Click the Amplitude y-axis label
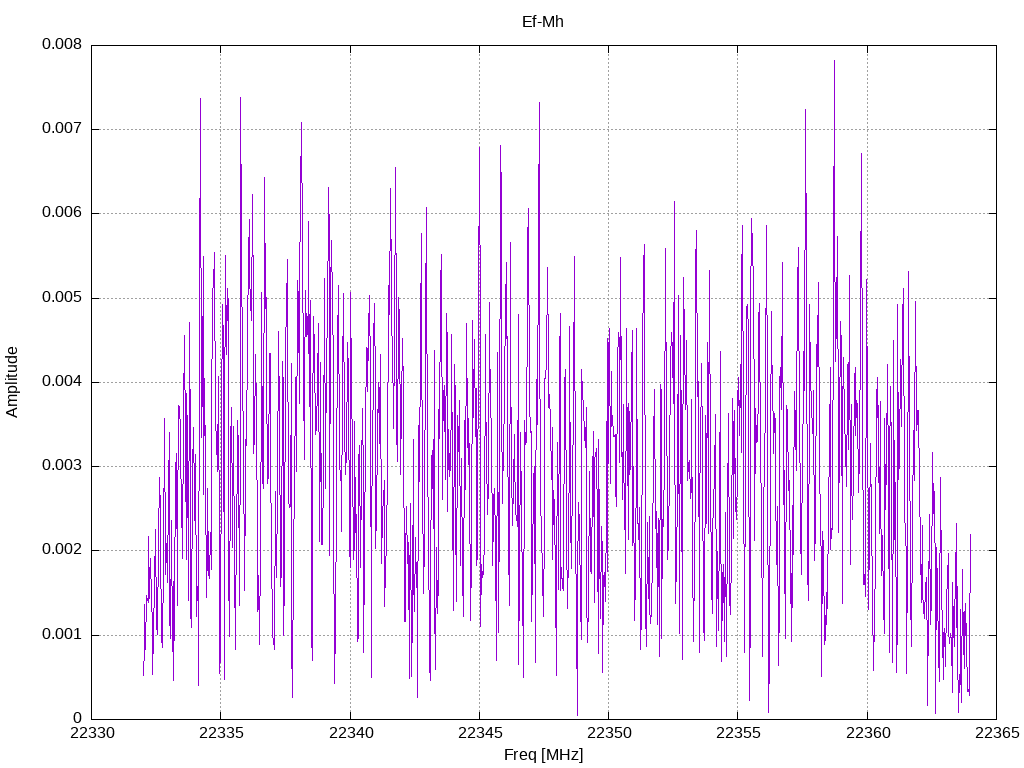 tap(12, 382)
